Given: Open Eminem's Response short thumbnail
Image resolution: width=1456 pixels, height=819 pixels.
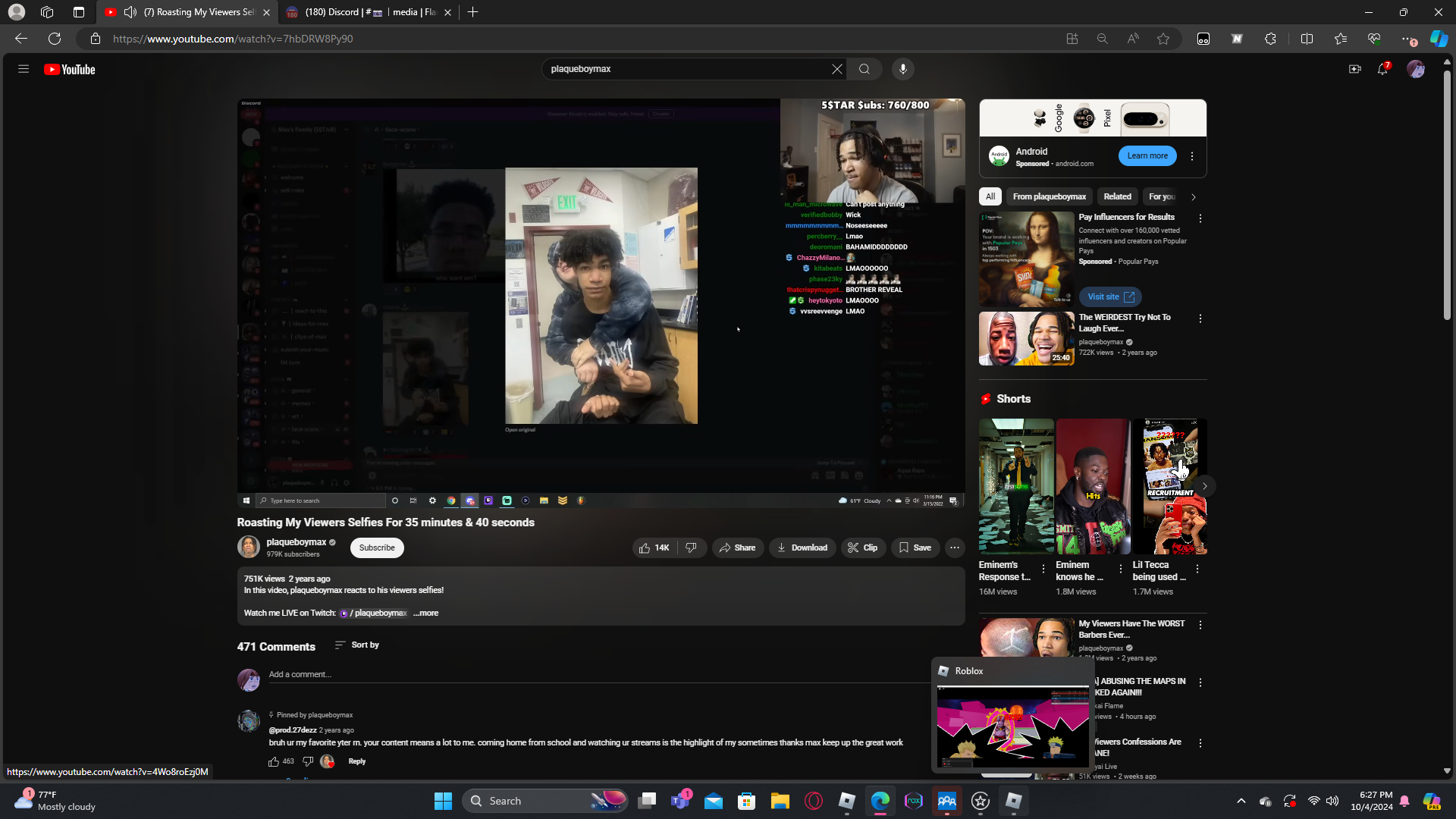Looking at the screenshot, I should coord(1016,486).
